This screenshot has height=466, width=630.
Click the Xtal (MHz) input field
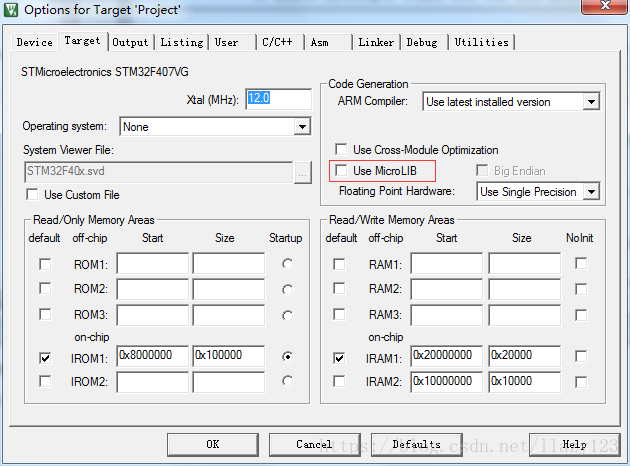point(278,99)
